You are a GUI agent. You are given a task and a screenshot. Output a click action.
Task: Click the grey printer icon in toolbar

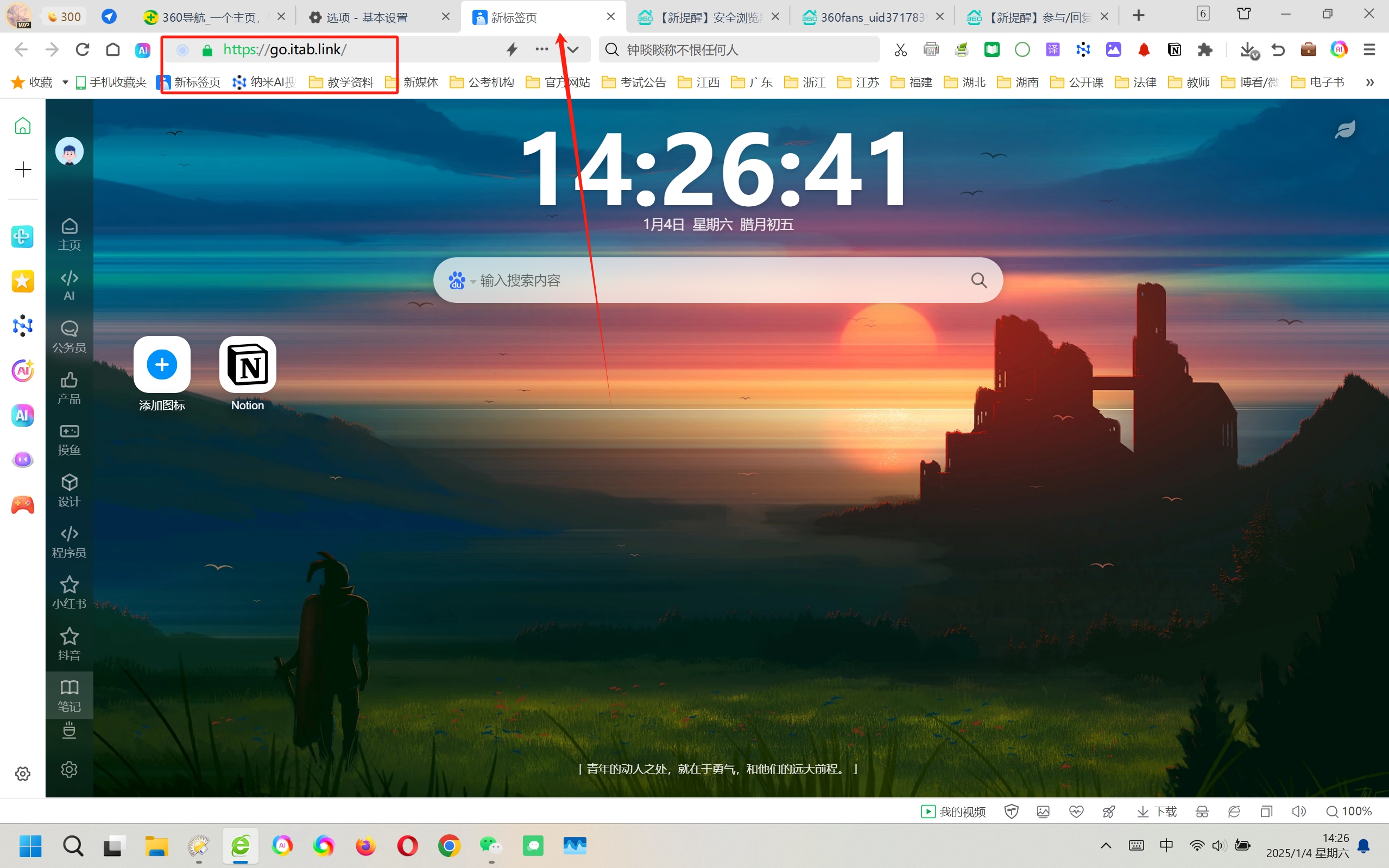point(931,50)
